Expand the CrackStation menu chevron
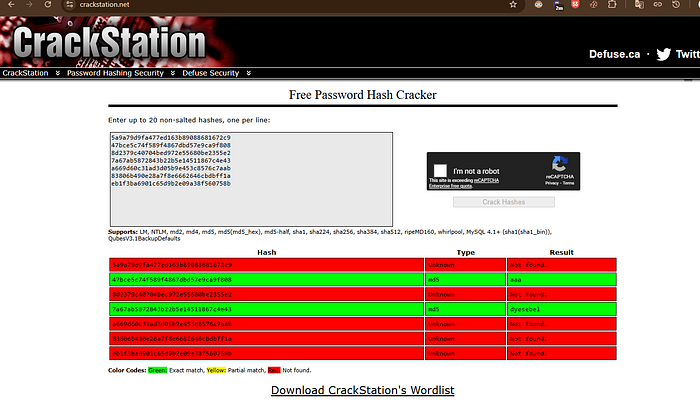This screenshot has width=700, height=400. click(x=58, y=73)
